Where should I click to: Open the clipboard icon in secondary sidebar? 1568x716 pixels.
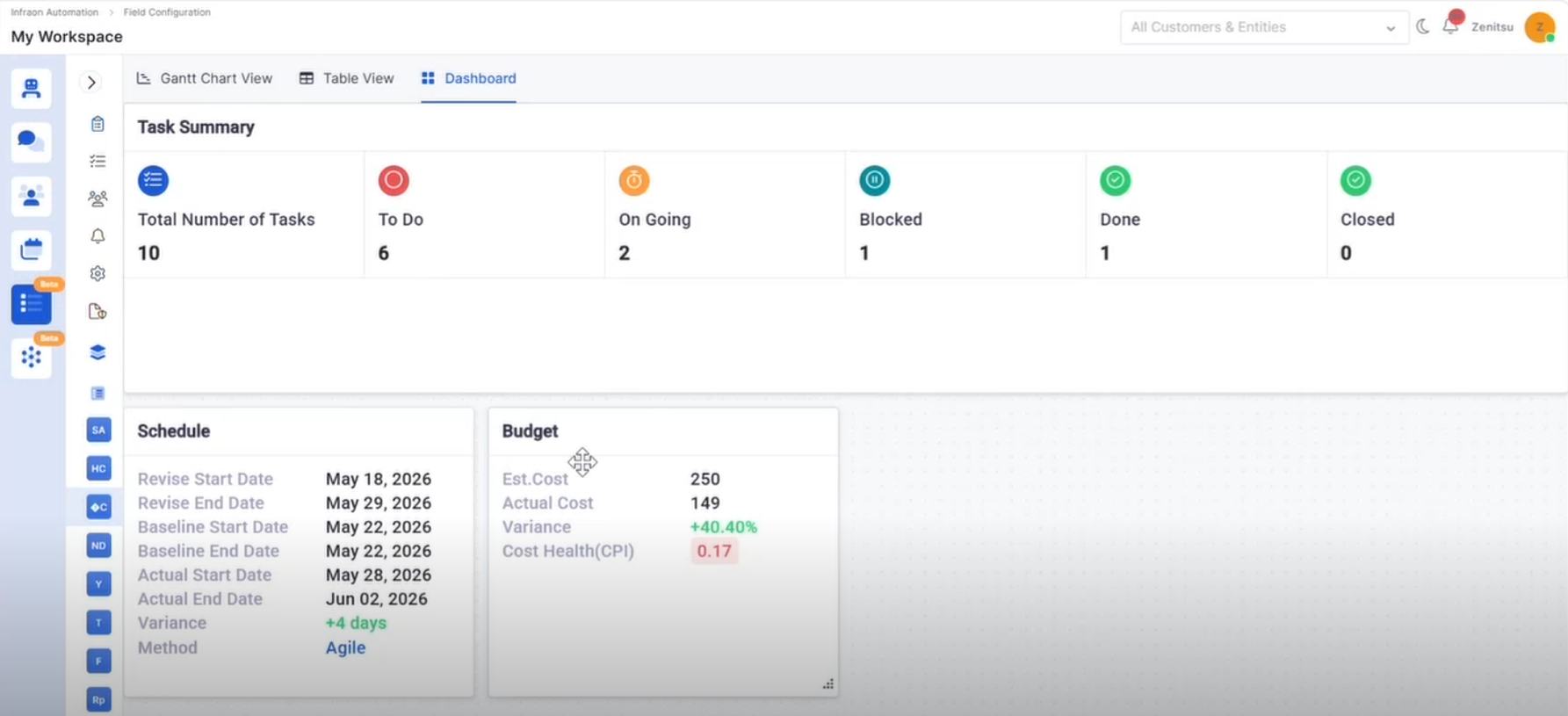click(98, 124)
